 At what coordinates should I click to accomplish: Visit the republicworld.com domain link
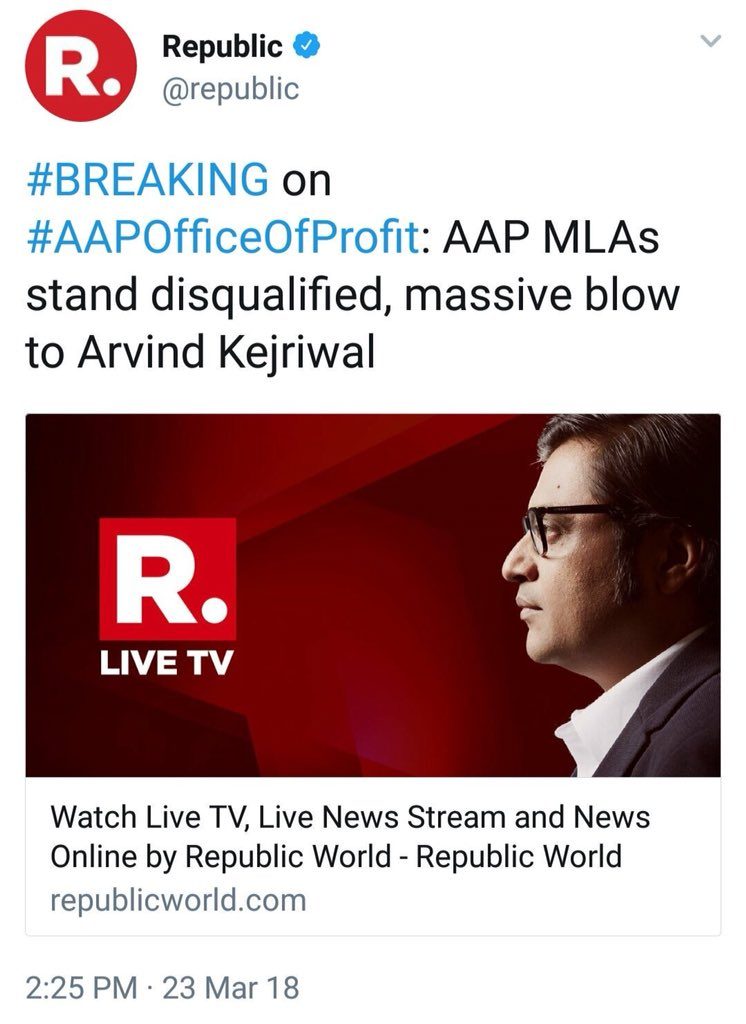click(178, 899)
